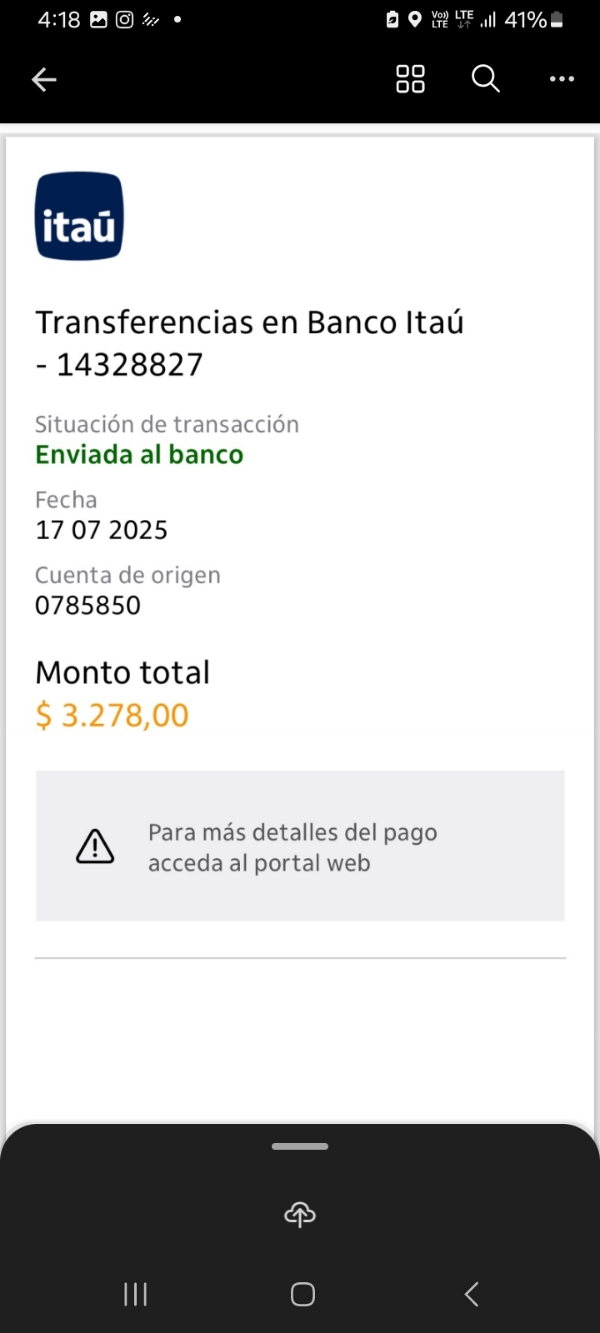Tap the Instagram notification icon

(x=125, y=19)
